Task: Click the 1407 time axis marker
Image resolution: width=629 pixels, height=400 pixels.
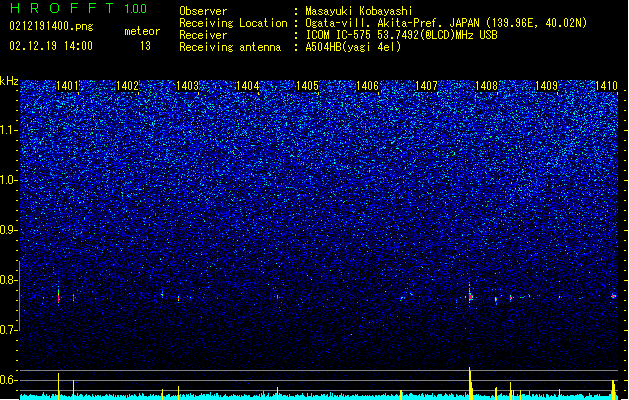Action: [x=426, y=86]
